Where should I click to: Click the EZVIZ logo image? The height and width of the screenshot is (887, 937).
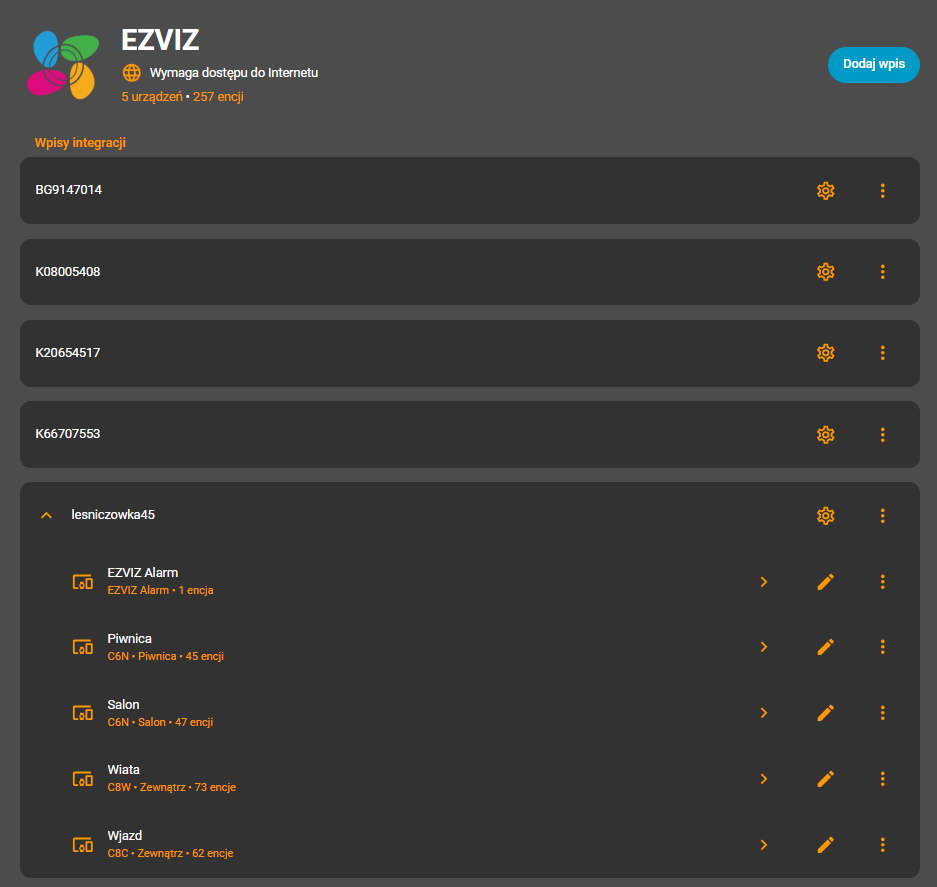[64, 66]
